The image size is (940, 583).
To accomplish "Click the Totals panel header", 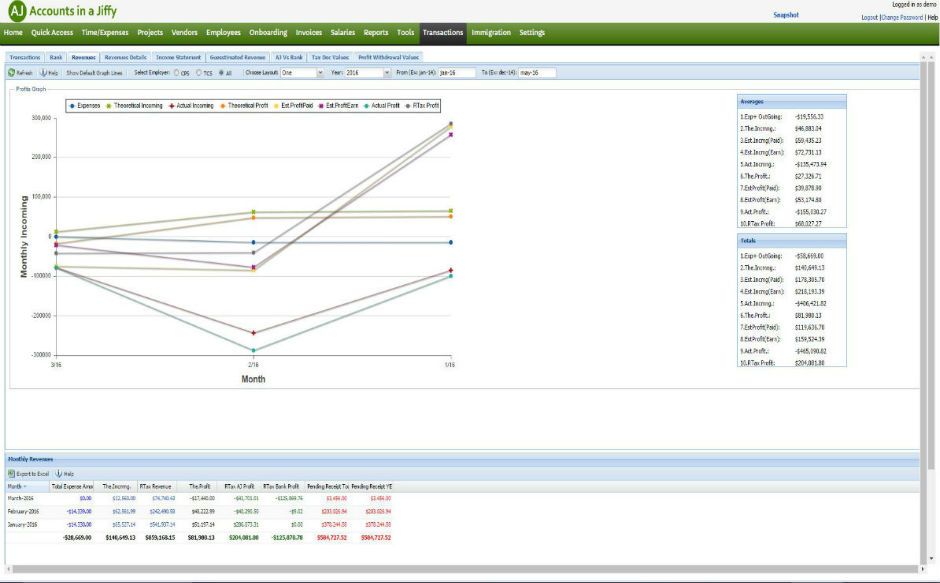I will tap(791, 241).
